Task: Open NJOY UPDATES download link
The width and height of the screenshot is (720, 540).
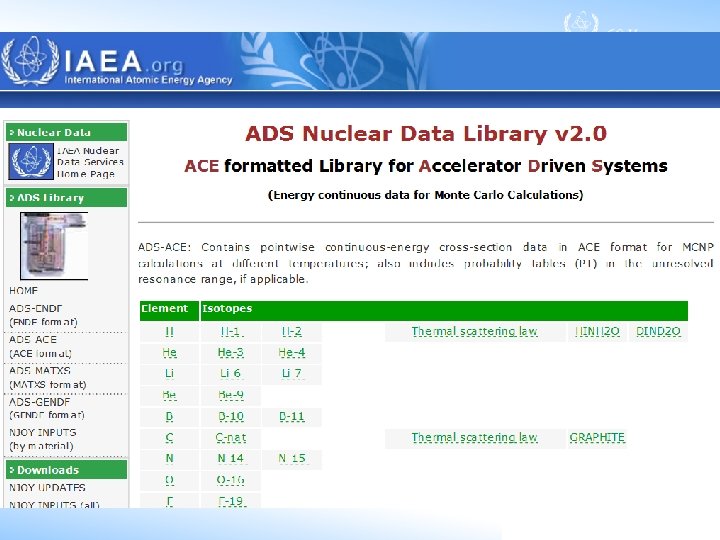Action: click(x=47, y=487)
